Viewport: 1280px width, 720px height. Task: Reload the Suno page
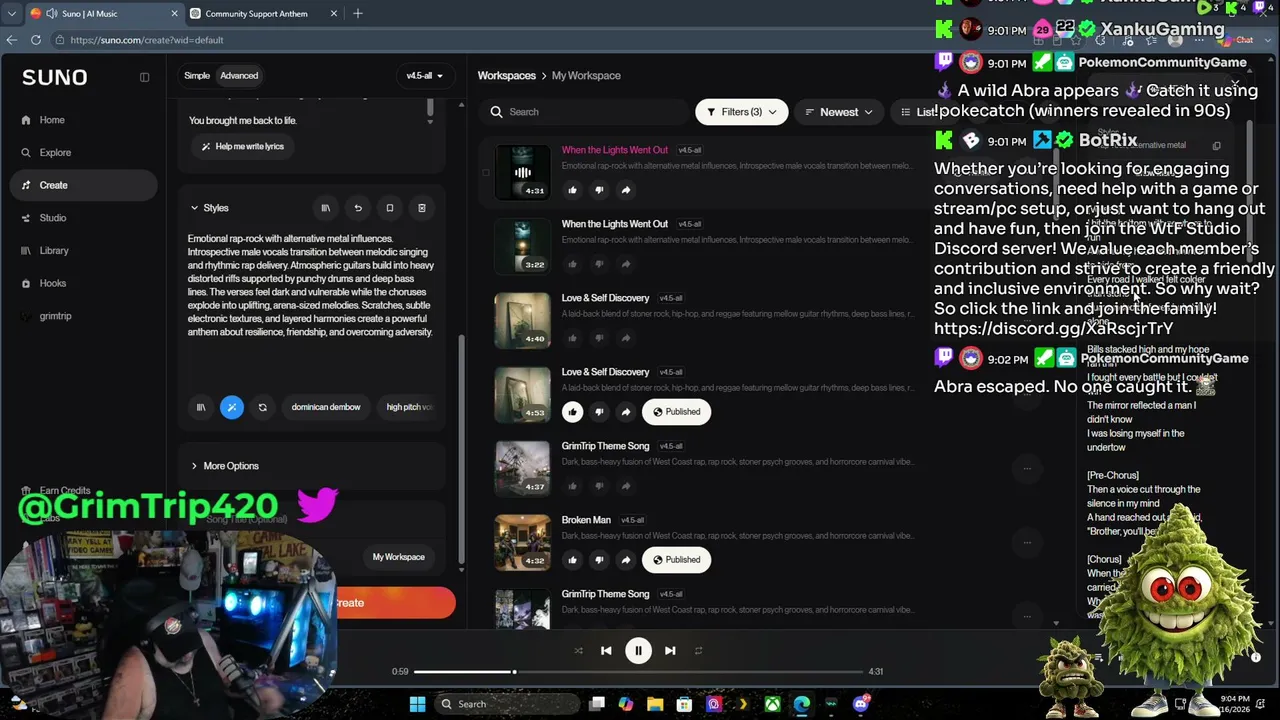[x=36, y=40]
